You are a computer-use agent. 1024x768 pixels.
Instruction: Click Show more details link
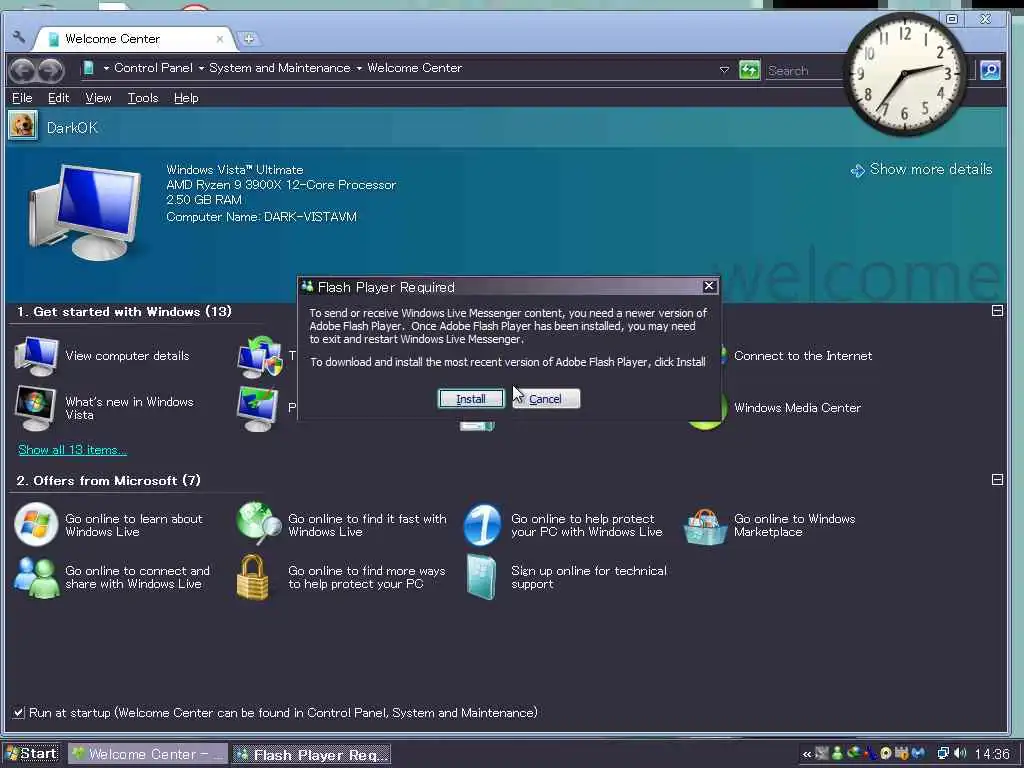921,170
